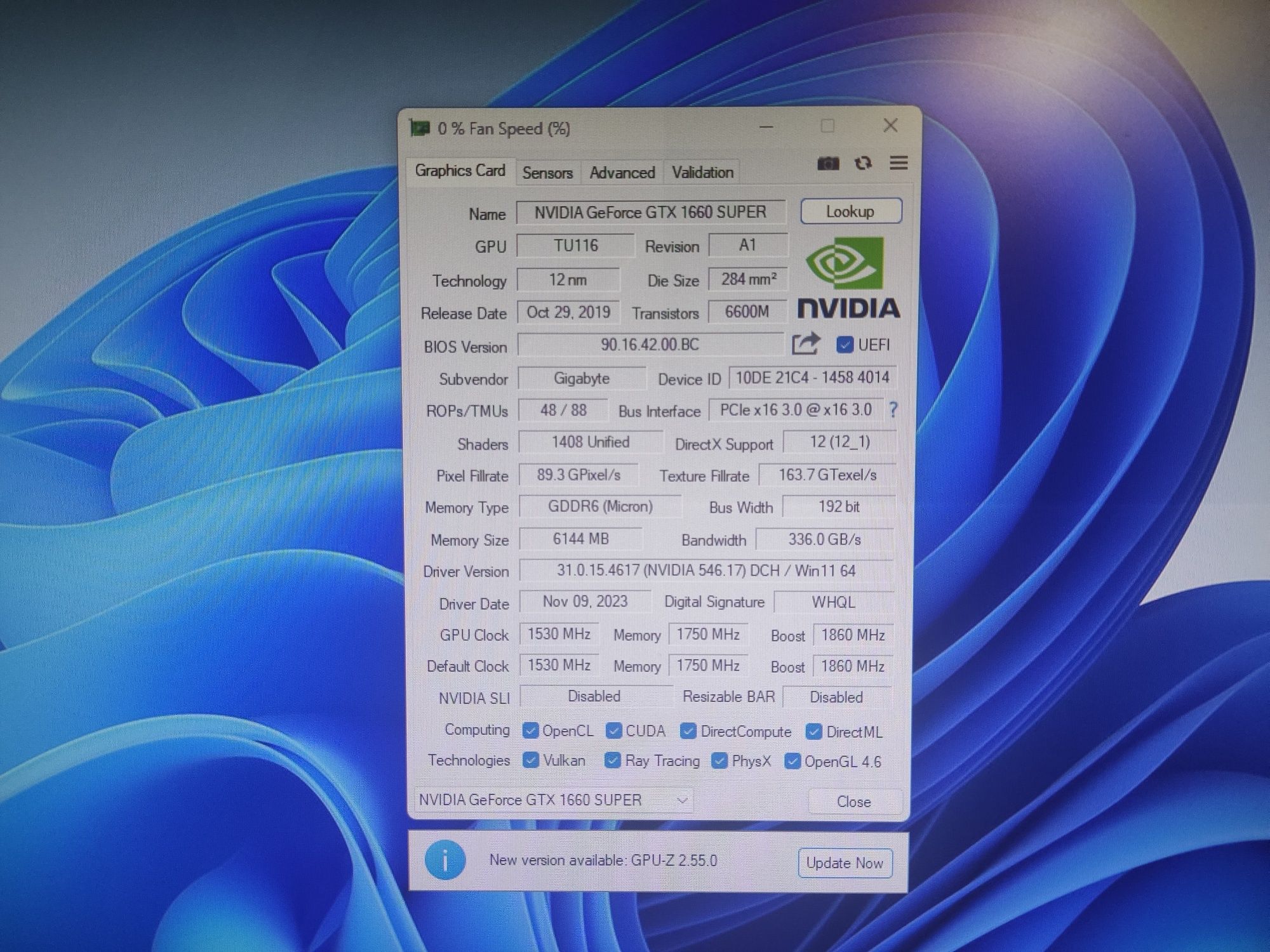Click the Update Now button
Screen dimensions: 1270x952
click(845, 863)
